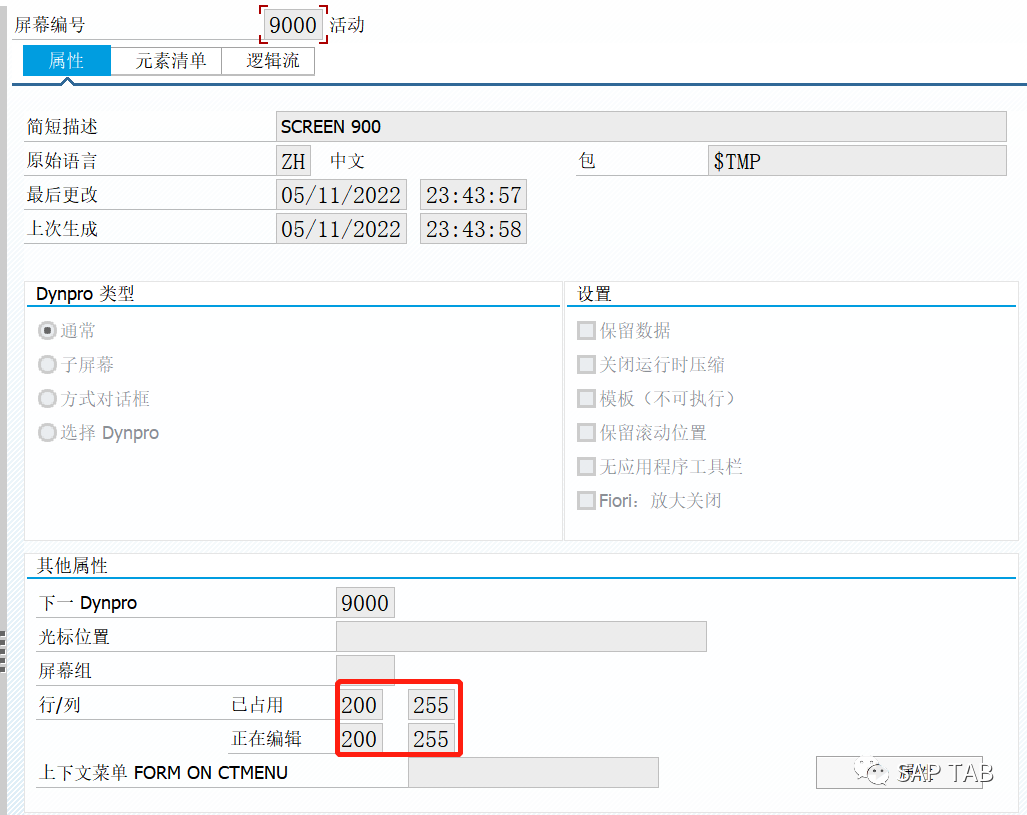Click the 包 field showing $TMP
The width and height of the screenshot is (1027, 815).
(857, 161)
